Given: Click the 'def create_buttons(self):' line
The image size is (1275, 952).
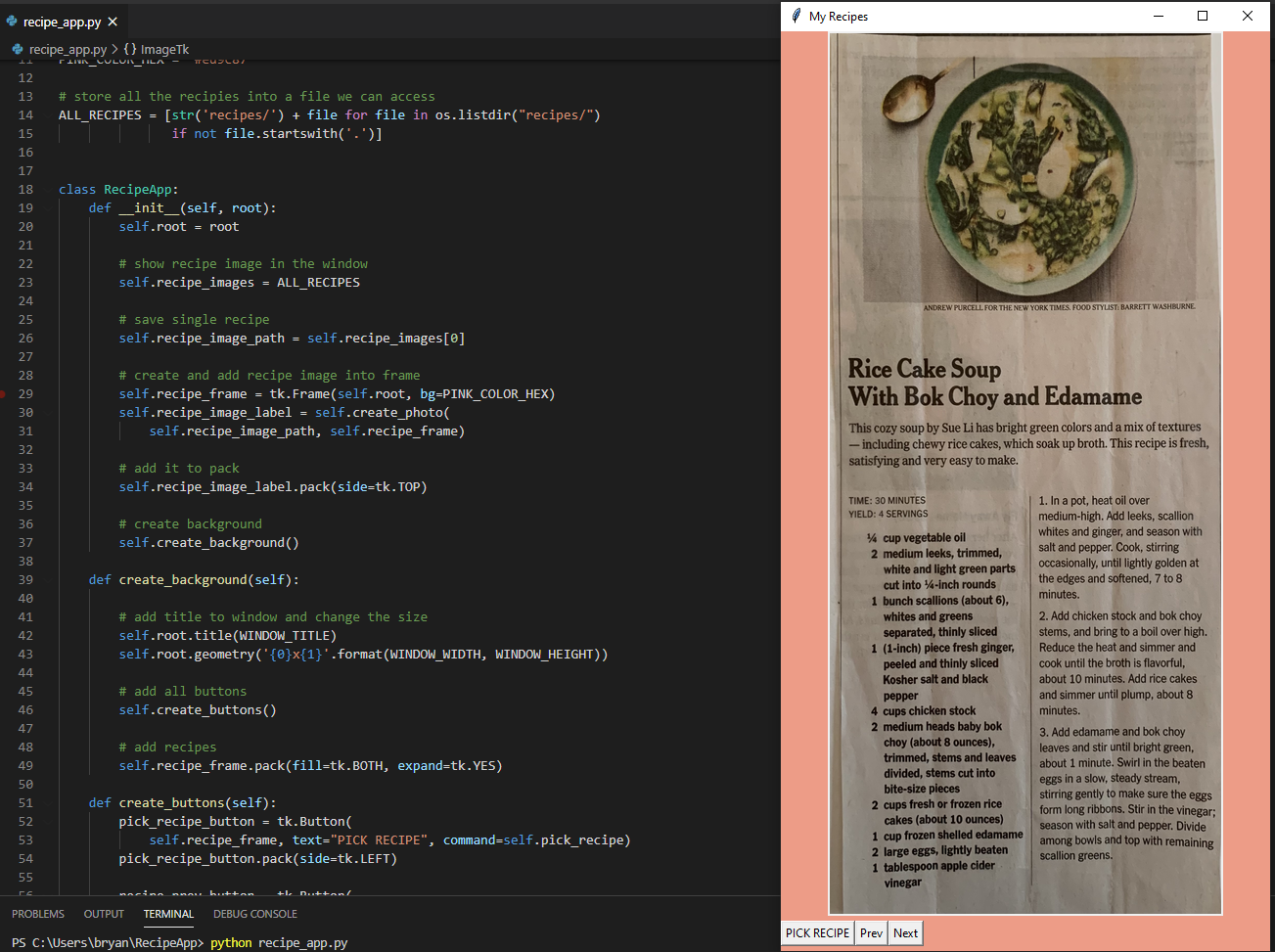Looking at the screenshot, I should tap(183, 803).
